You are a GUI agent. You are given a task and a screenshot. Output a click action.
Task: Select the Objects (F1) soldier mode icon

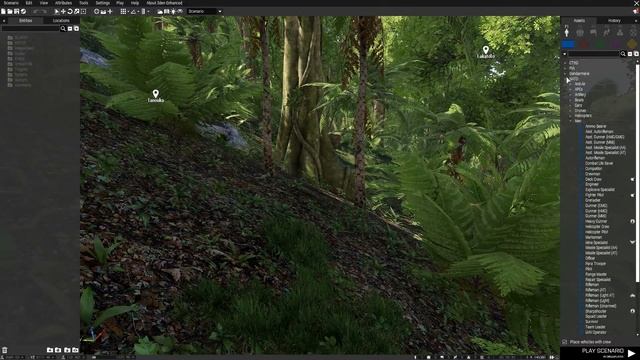click(x=567, y=32)
